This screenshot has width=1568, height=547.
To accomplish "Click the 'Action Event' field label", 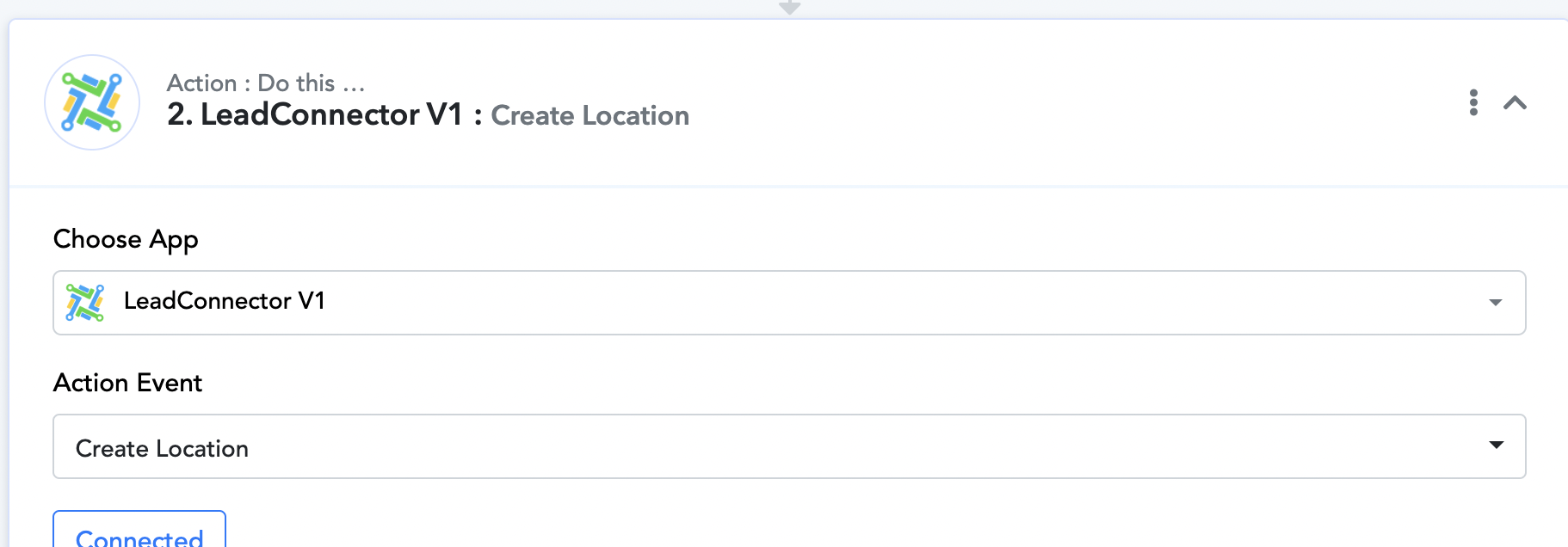I will [x=127, y=383].
